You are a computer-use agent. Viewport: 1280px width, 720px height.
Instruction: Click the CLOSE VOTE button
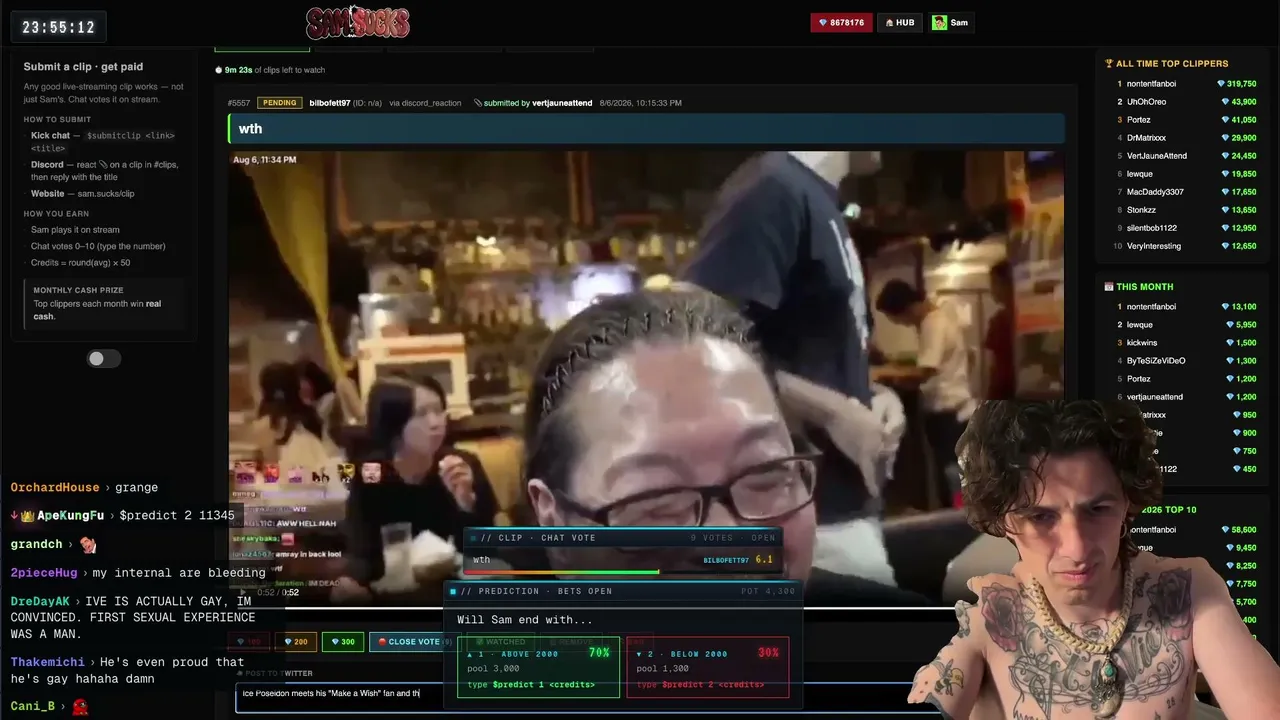click(412, 642)
